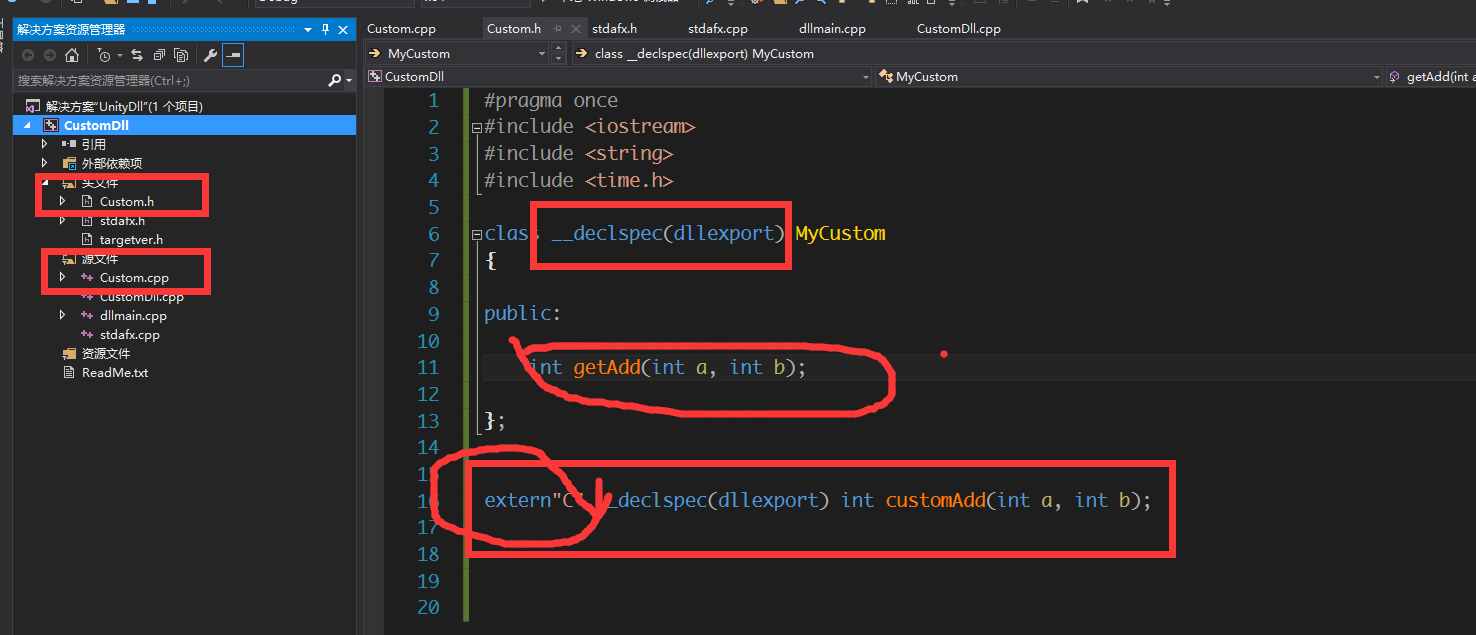Select ReadMe.txt in Solution Explorer
This screenshot has width=1476, height=635.
(114, 373)
